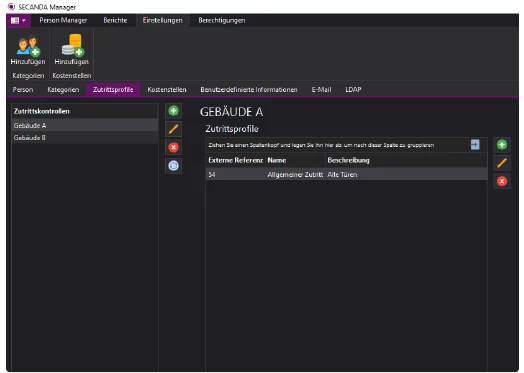524x373 pixels.
Task: Edit selected Zutrittsprofil with pencil icon
Action: pyautogui.click(x=502, y=163)
